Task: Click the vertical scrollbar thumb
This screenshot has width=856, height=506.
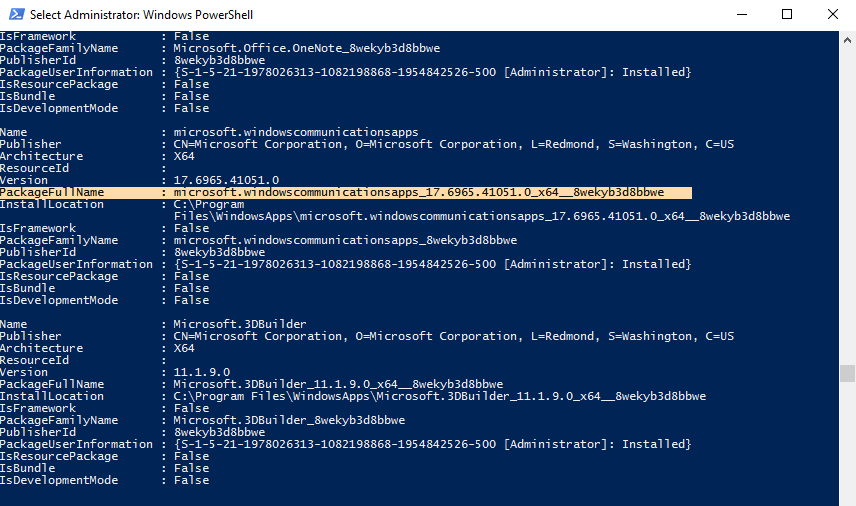Action: pyautogui.click(x=847, y=373)
